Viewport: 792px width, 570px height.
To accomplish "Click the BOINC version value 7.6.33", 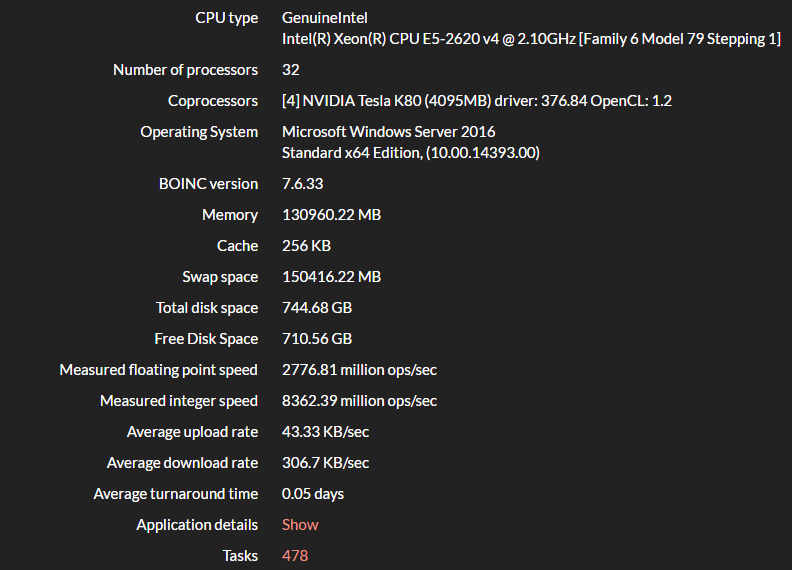I will [303, 184].
